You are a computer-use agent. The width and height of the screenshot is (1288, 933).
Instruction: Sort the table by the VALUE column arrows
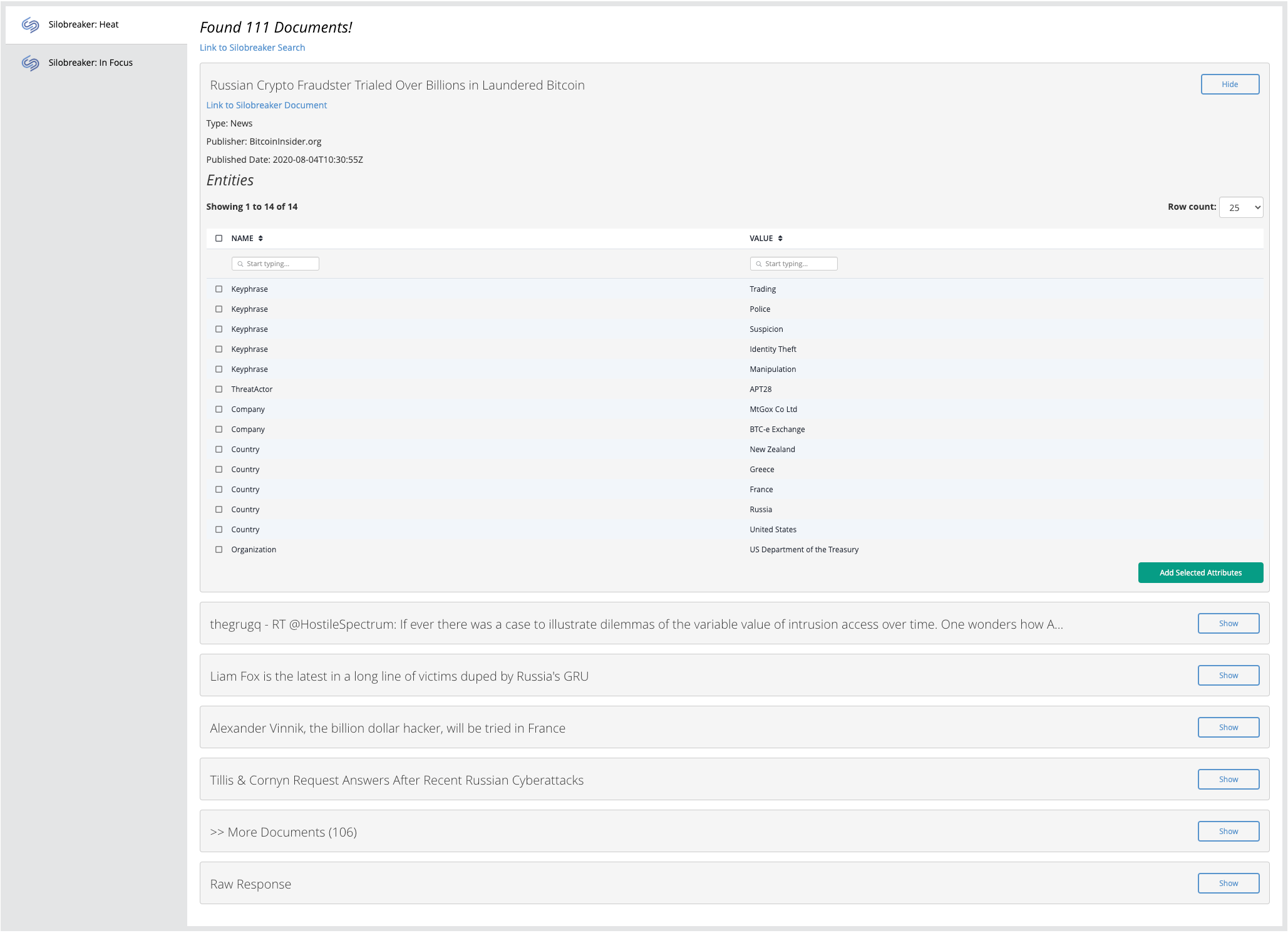[780, 239]
